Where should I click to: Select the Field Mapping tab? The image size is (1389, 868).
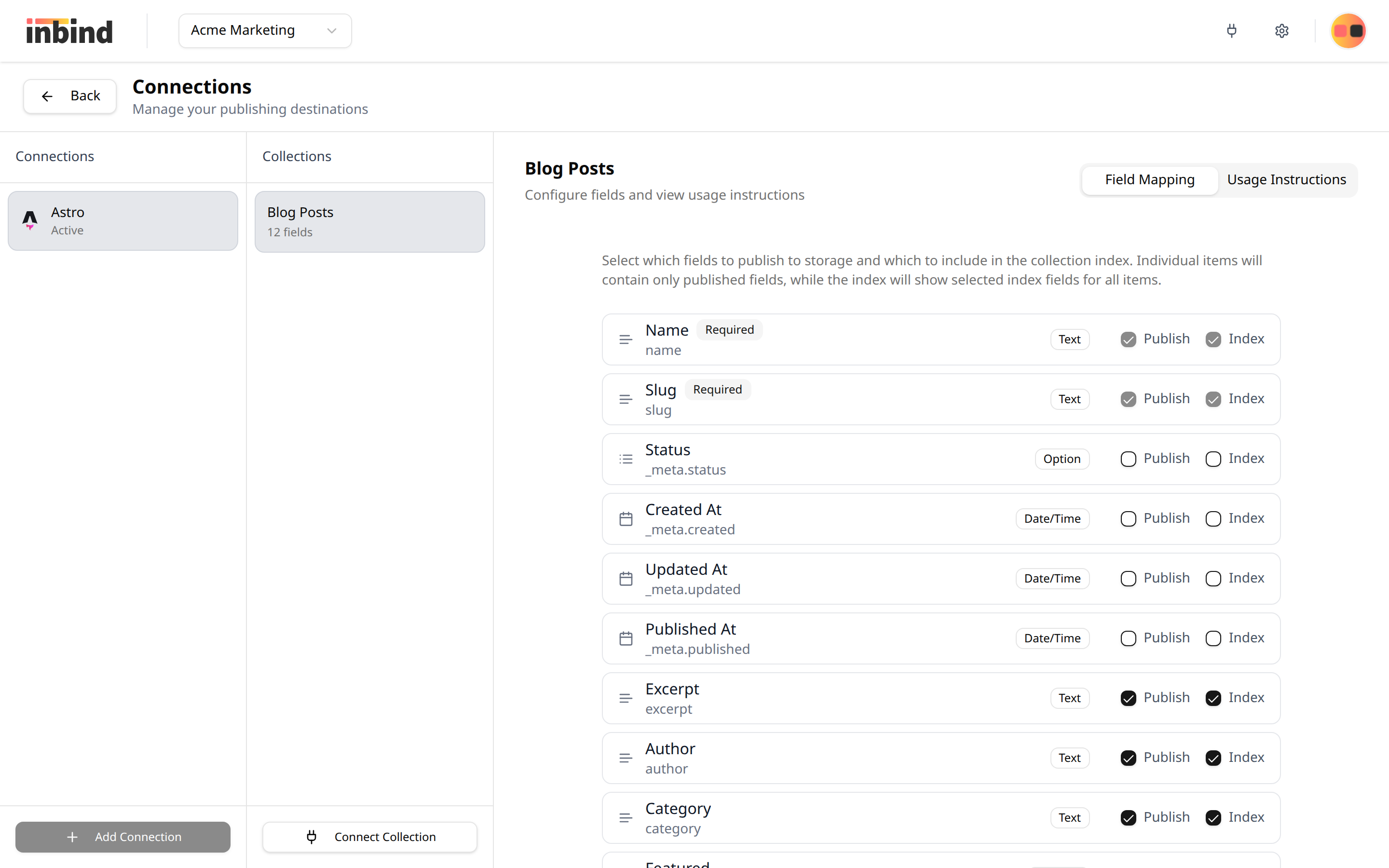1149,179
